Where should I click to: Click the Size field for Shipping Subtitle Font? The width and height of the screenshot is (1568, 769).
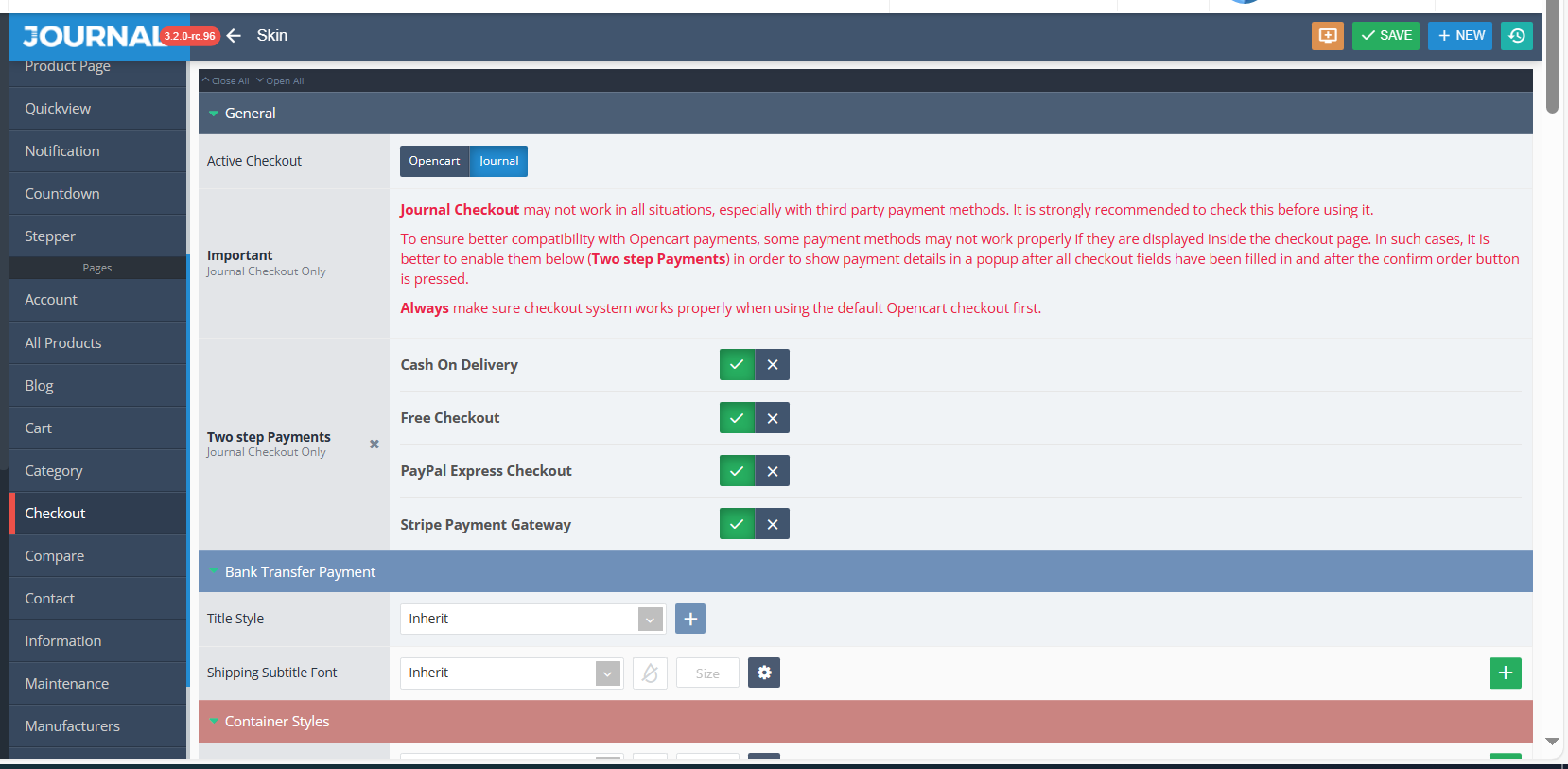click(x=707, y=673)
